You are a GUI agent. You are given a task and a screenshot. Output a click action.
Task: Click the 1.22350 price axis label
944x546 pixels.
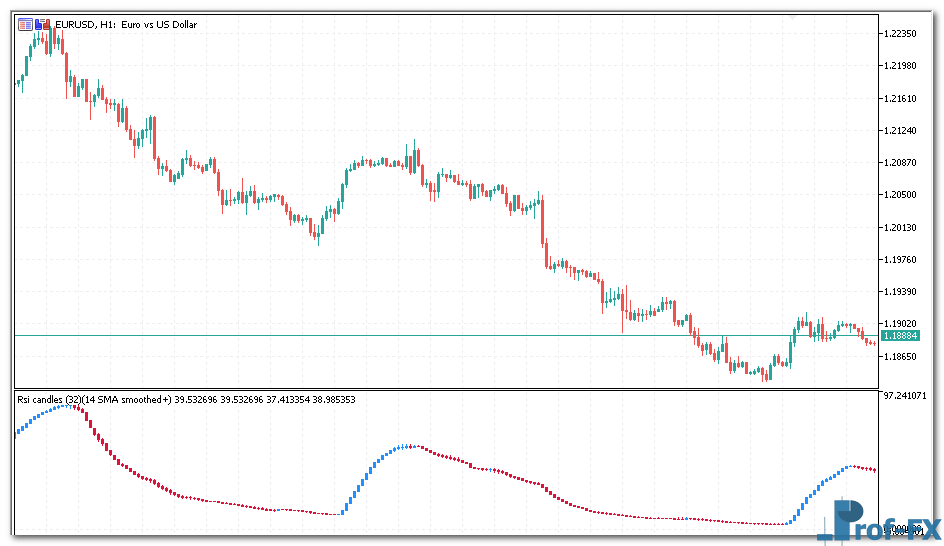pos(900,34)
